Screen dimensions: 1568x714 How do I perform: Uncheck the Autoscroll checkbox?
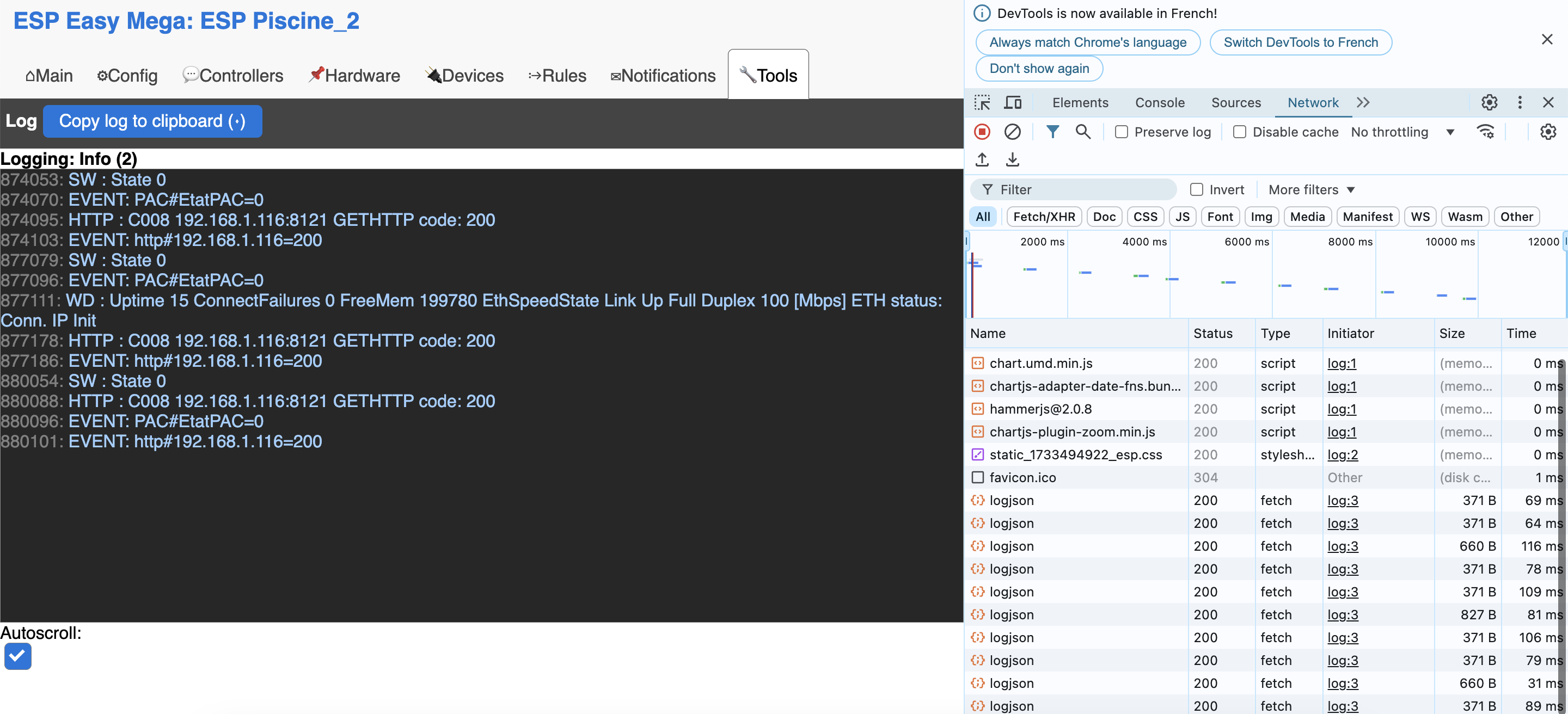(x=17, y=656)
